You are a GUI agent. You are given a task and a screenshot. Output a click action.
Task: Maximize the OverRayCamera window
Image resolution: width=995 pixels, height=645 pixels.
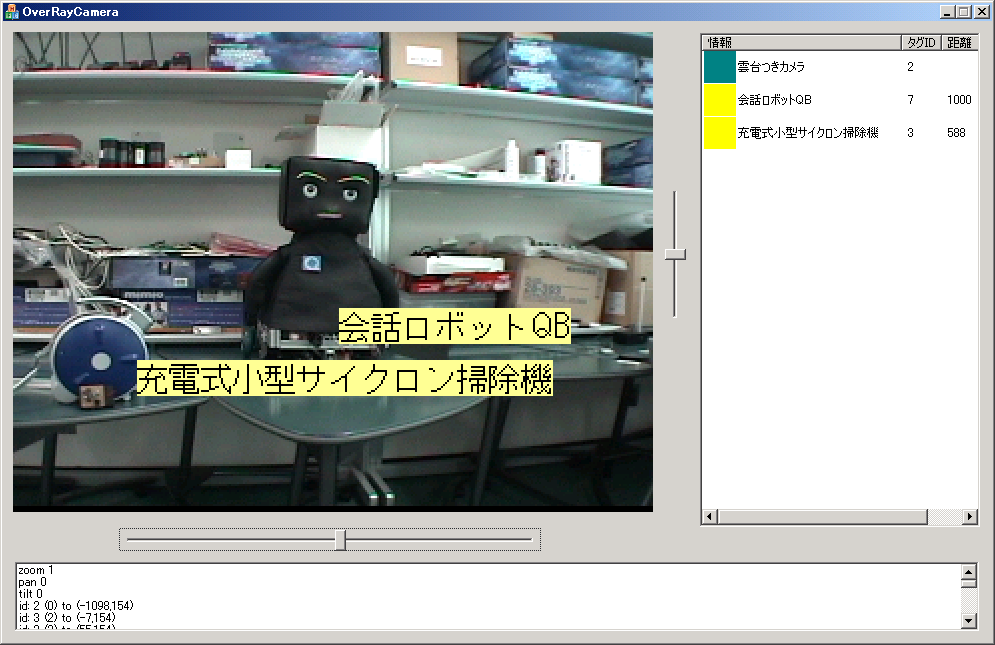click(x=963, y=12)
